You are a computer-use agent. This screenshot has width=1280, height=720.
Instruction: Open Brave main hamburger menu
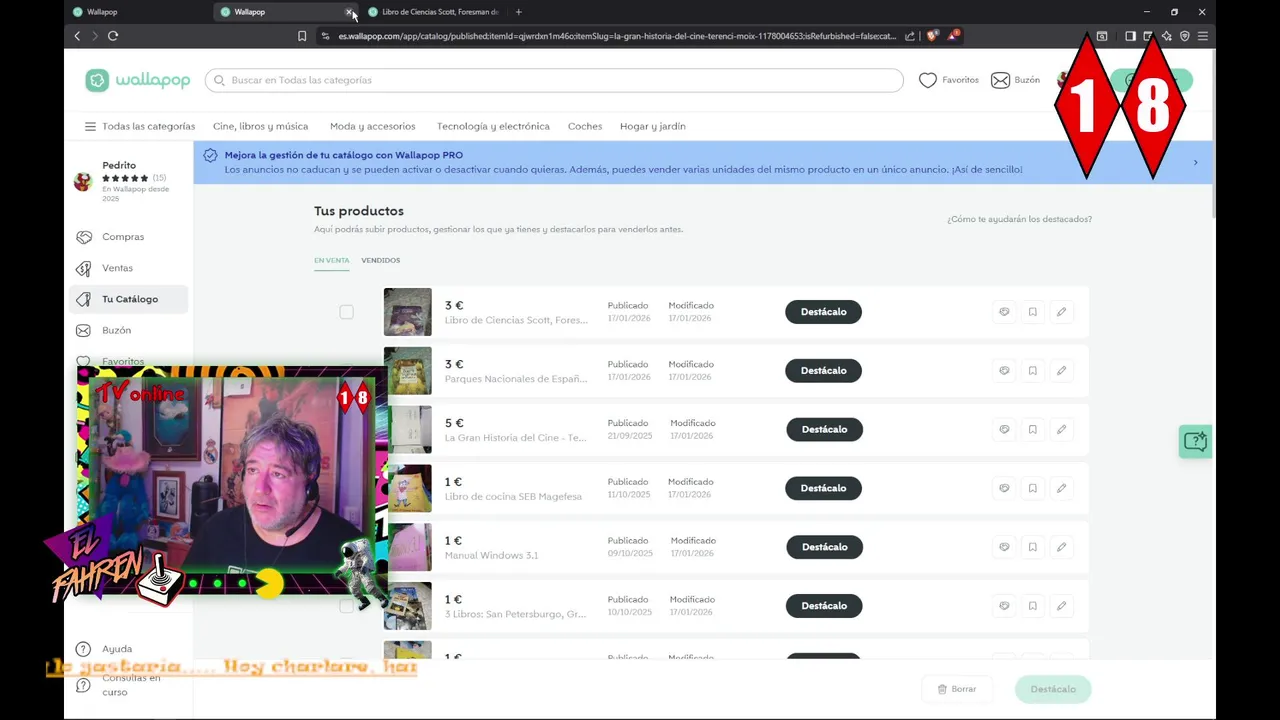tap(1202, 36)
